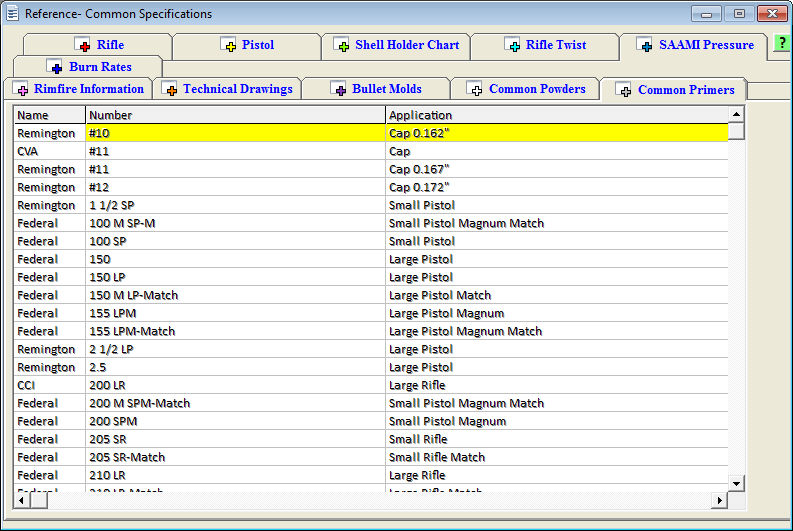Screen dimensions: 793x531
Task: Click the orange plus icon beside Technical Drawings
Action: 170,88
